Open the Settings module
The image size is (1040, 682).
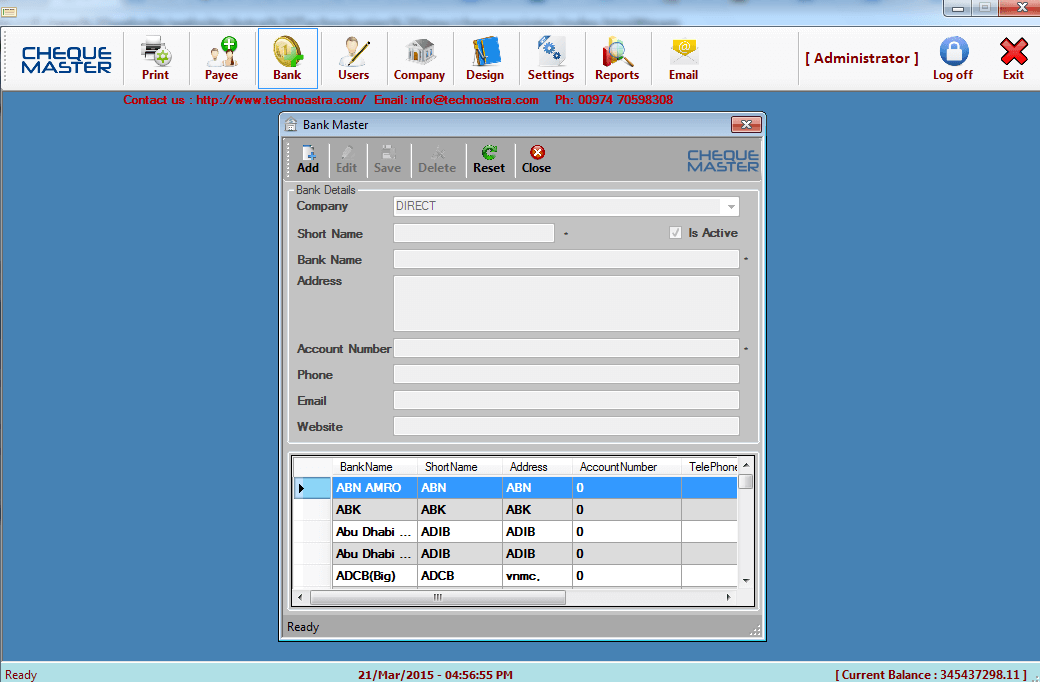[x=551, y=59]
